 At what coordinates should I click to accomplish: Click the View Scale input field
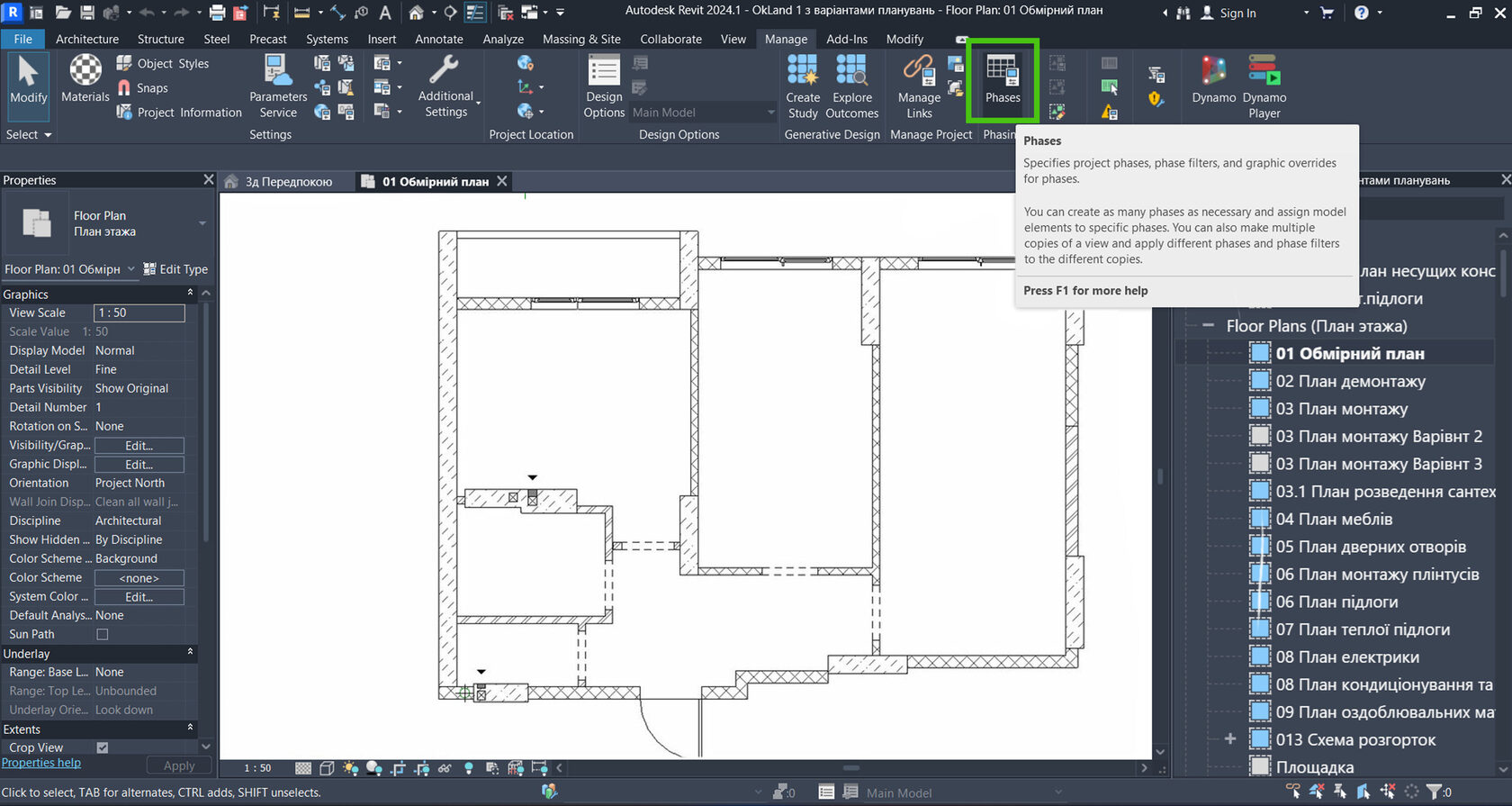[139, 312]
